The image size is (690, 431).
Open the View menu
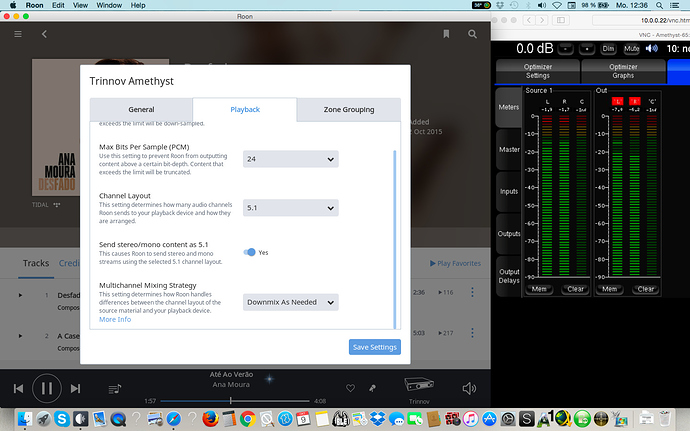coord(80,5)
